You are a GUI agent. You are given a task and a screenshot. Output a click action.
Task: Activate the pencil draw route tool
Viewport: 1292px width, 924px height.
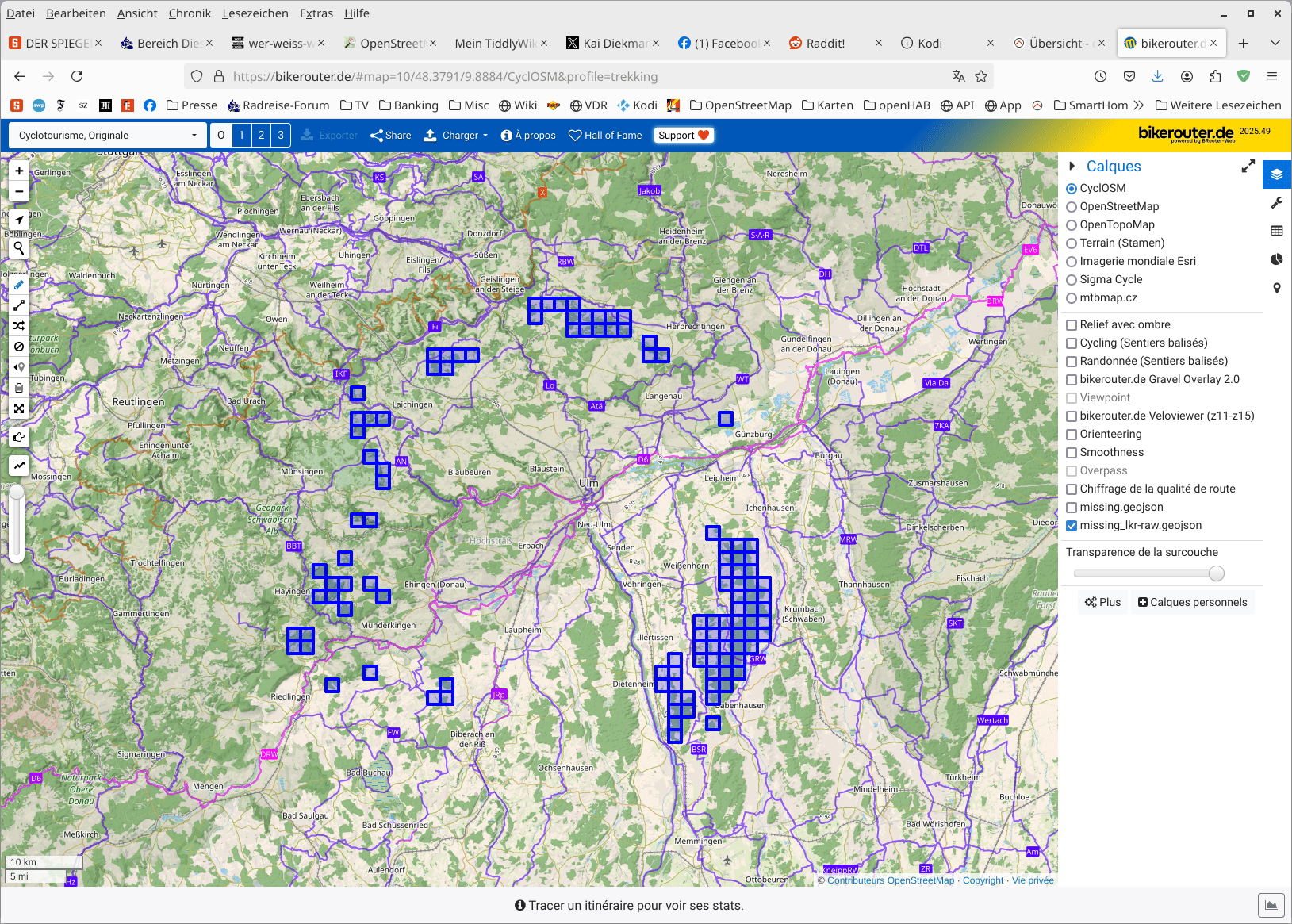pos(19,285)
